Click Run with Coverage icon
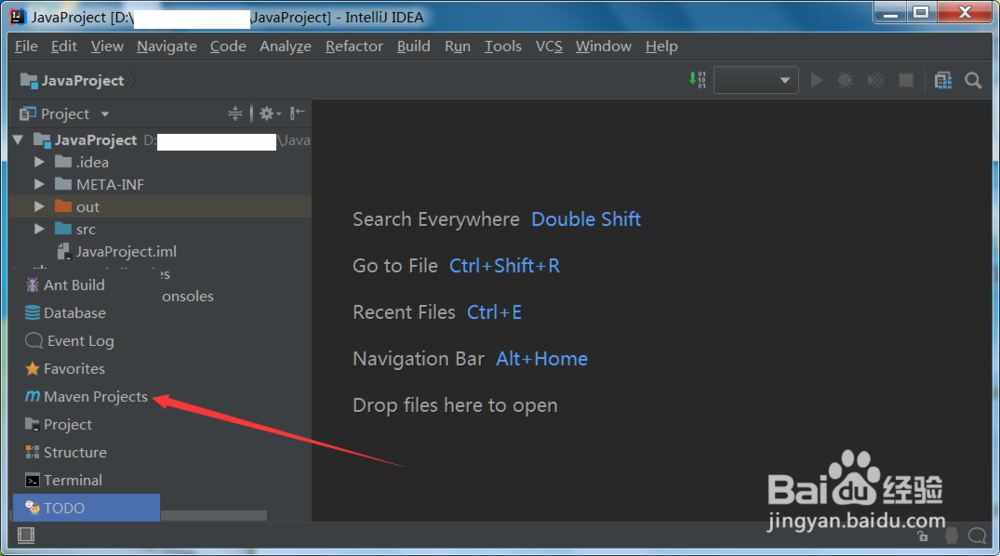This screenshot has height=556, width=1000. click(876, 80)
